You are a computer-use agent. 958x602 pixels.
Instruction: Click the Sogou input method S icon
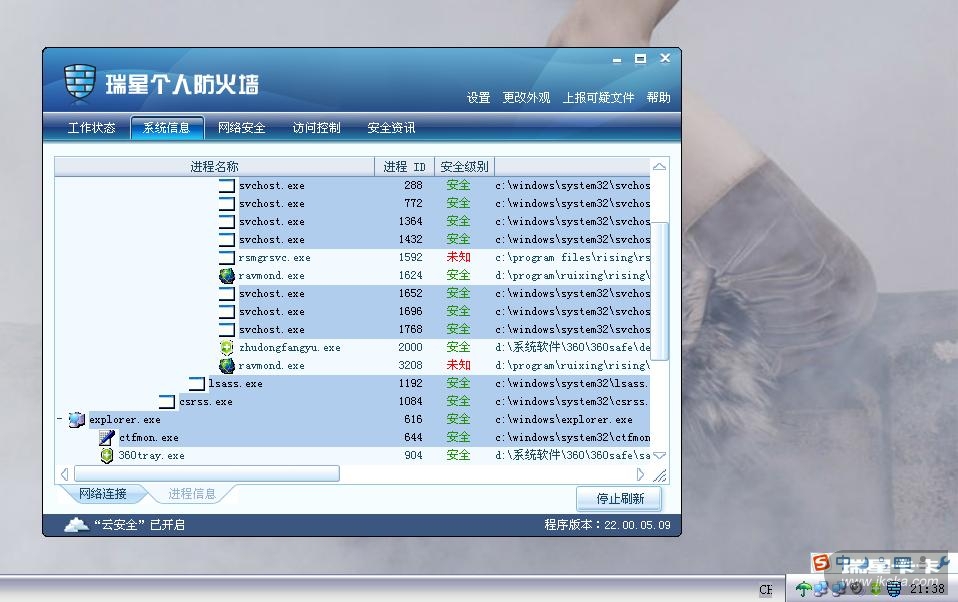coord(821,562)
